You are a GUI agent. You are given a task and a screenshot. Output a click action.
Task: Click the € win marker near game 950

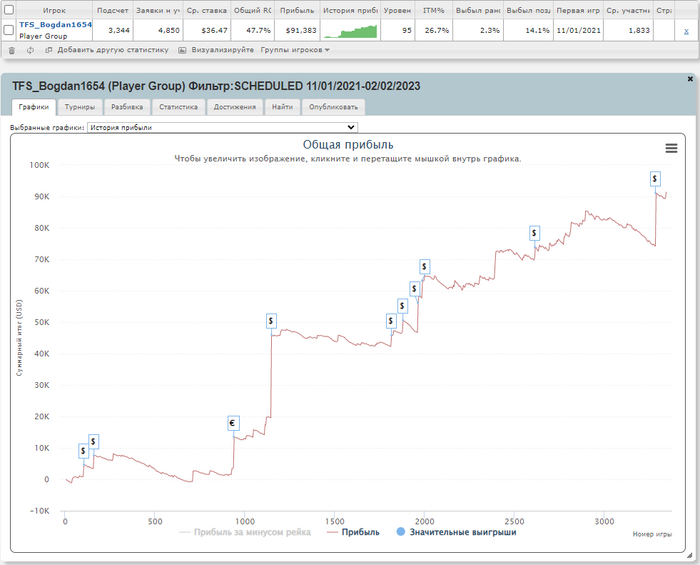coord(233,423)
